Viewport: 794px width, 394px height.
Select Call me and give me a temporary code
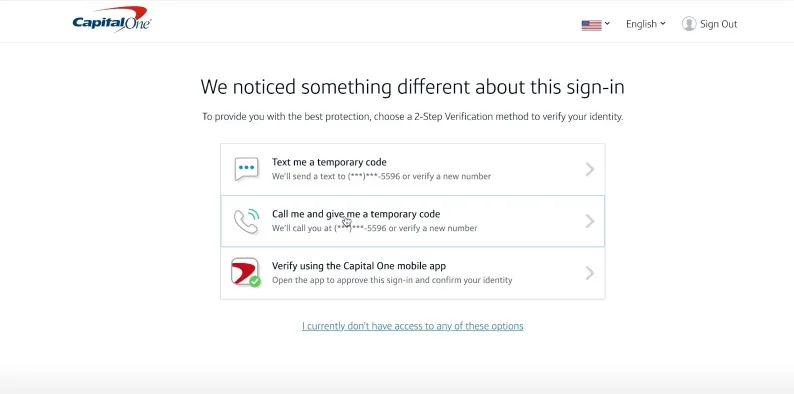pos(413,221)
